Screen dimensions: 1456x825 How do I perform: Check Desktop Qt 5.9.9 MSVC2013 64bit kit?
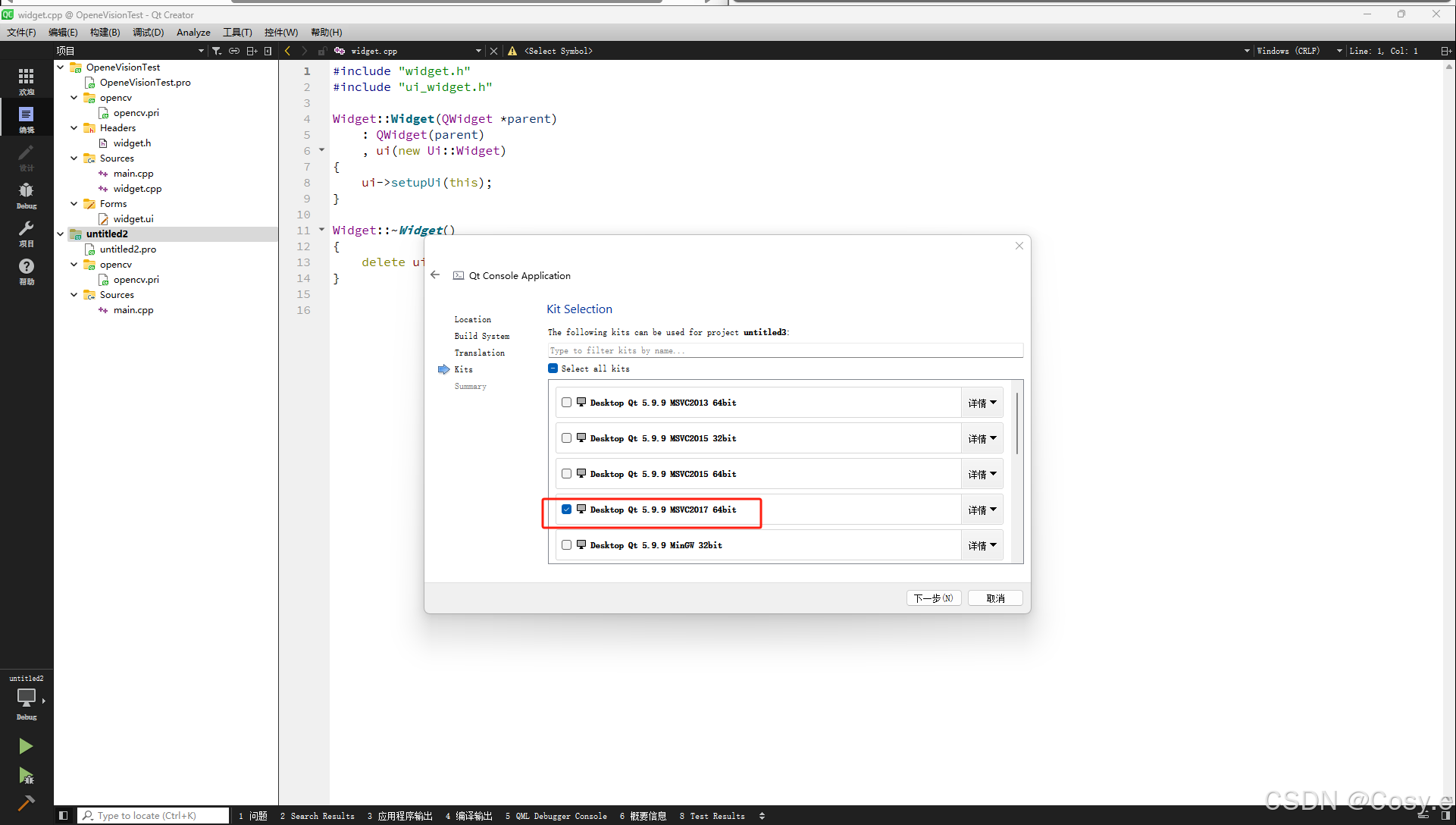(566, 403)
